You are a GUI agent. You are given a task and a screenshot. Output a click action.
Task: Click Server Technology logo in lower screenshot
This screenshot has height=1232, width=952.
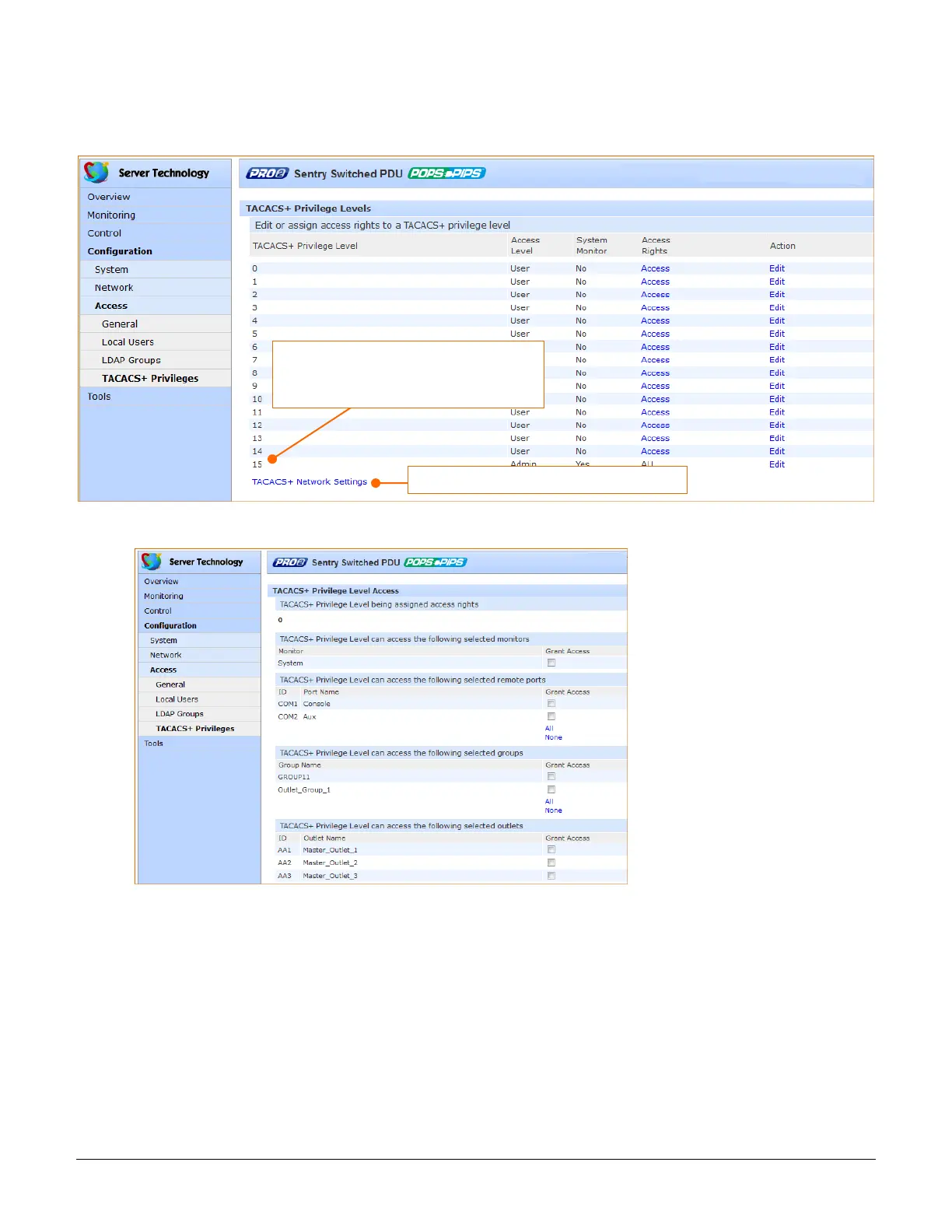click(192, 562)
